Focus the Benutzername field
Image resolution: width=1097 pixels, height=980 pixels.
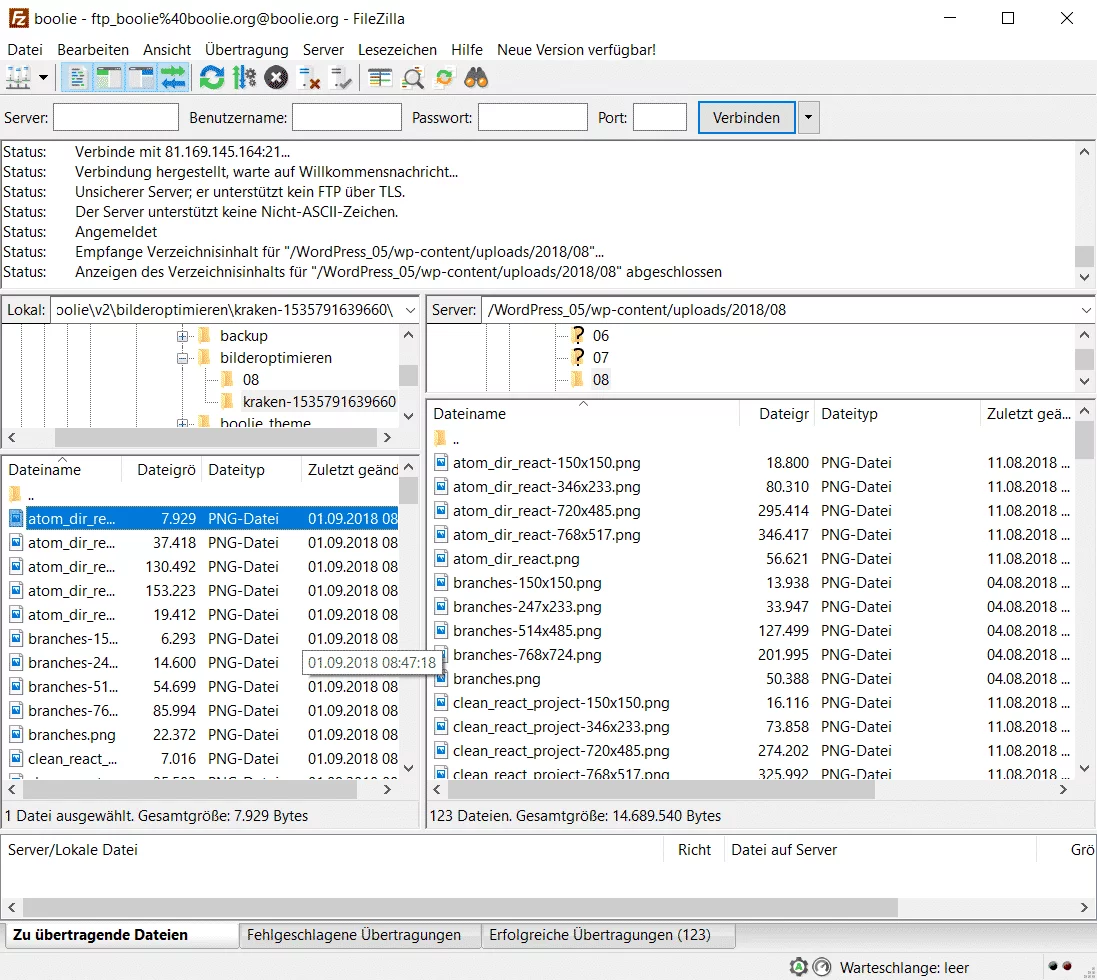(347, 117)
